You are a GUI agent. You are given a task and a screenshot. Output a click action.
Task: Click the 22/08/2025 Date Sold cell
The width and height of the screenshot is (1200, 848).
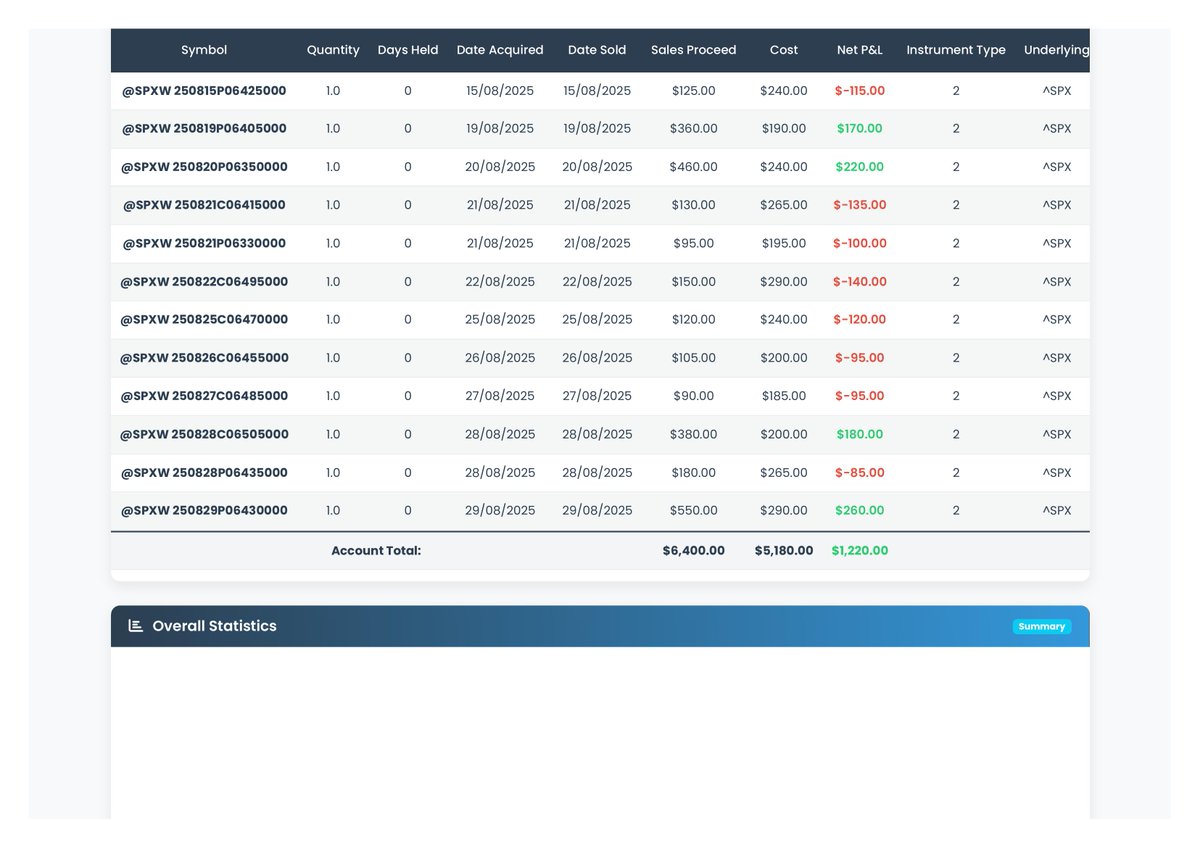[597, 282]
